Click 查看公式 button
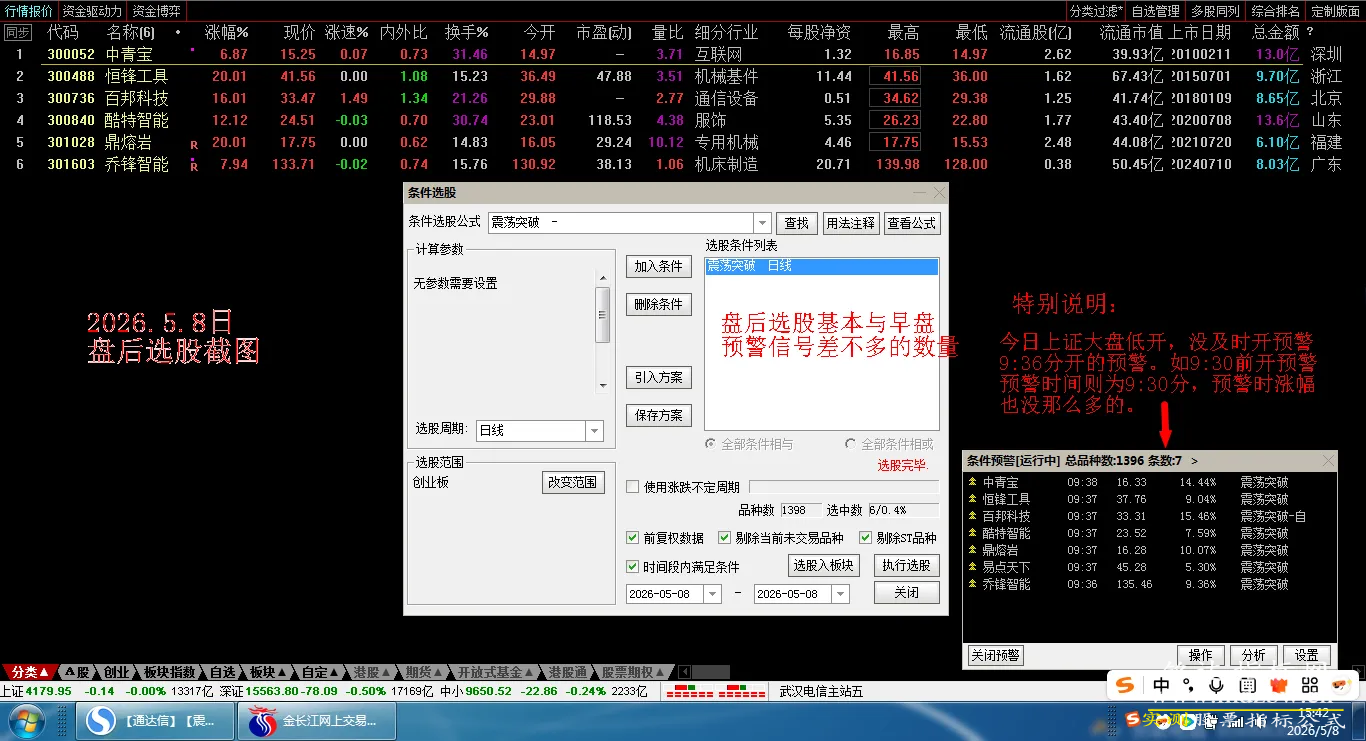The image size is (1366, 741). coord(912,223)
